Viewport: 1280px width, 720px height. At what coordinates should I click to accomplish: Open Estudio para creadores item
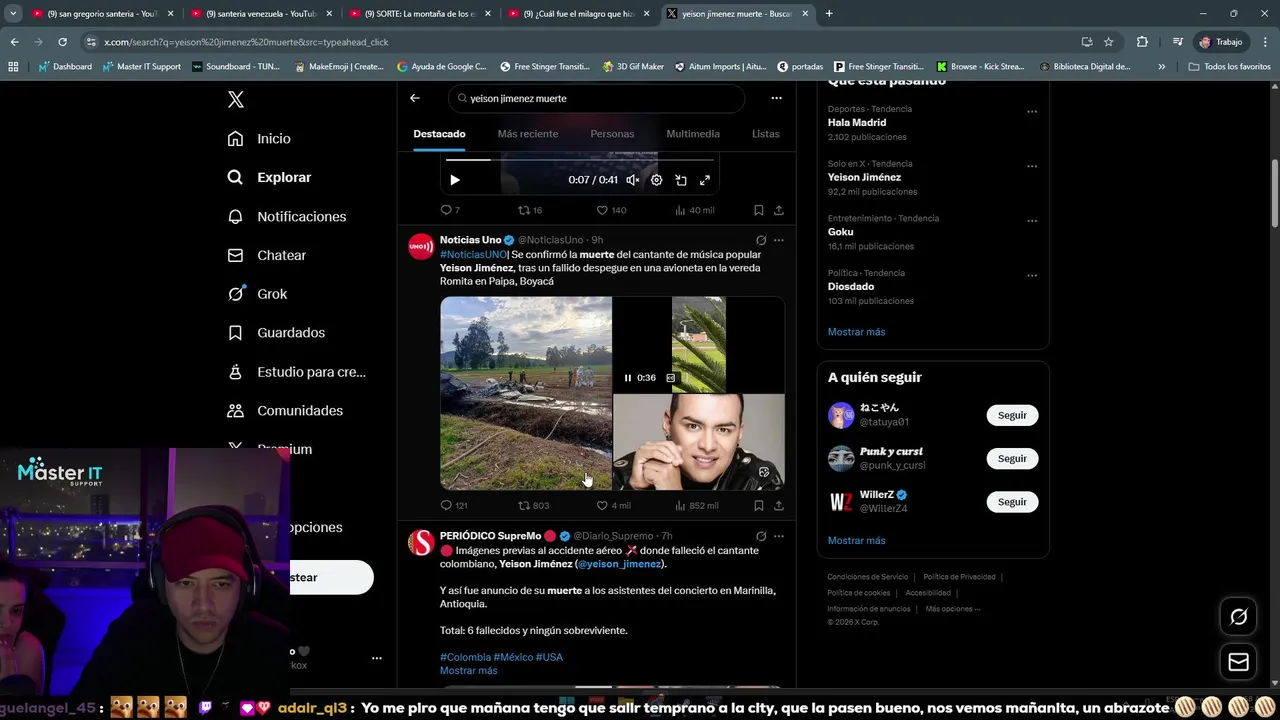pos(296,371)
